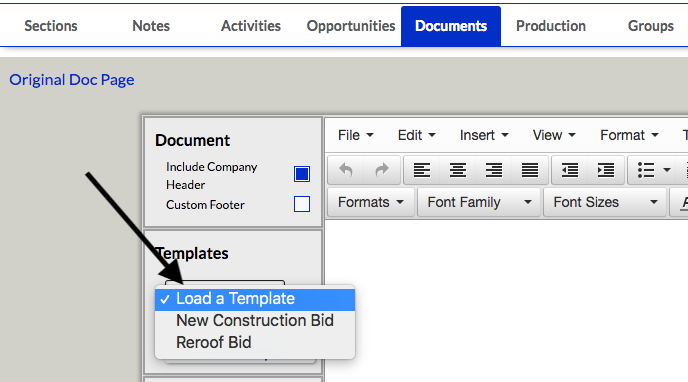
Task: Click the undo arrow icon
Action: coord(346,170)
